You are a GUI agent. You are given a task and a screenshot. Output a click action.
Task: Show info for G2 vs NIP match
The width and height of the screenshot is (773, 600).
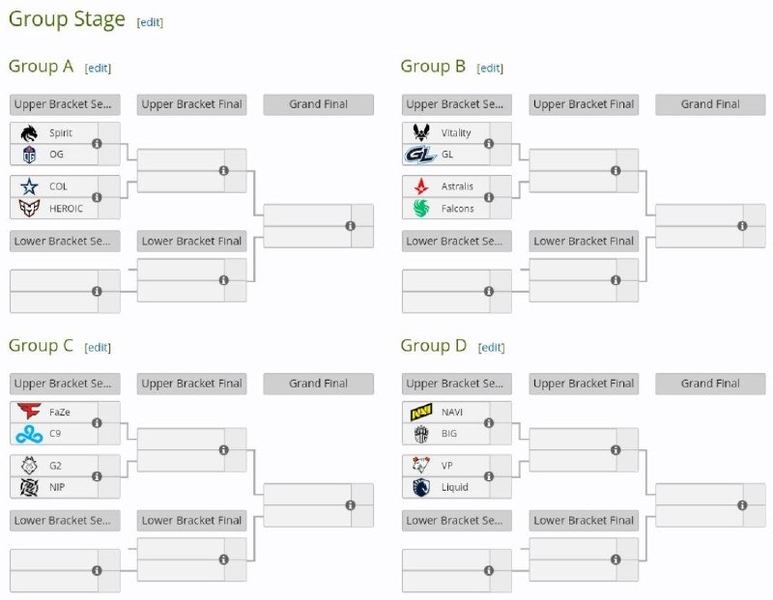(97, 477)
